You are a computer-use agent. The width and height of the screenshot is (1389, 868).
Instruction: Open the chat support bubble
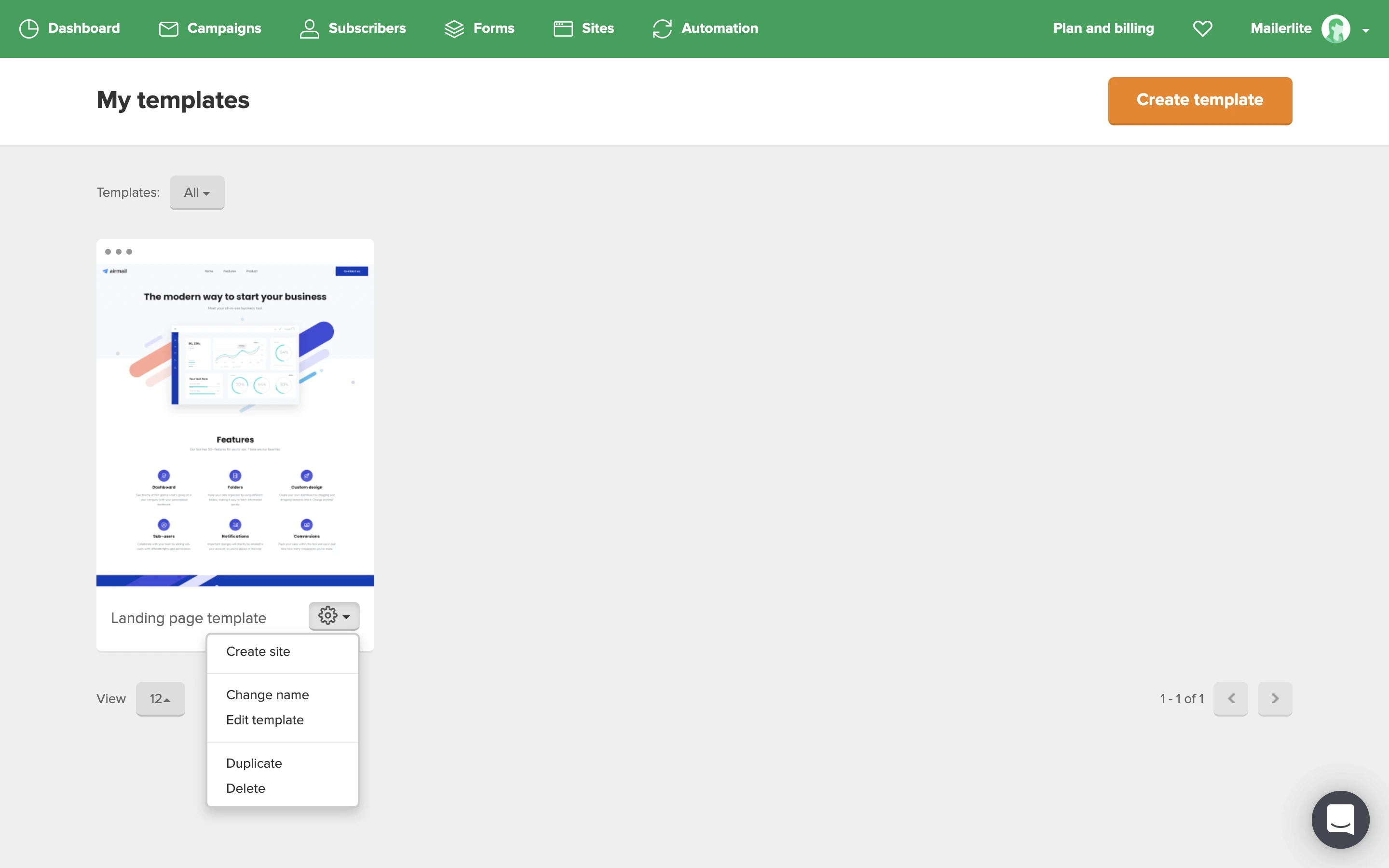1340,819
